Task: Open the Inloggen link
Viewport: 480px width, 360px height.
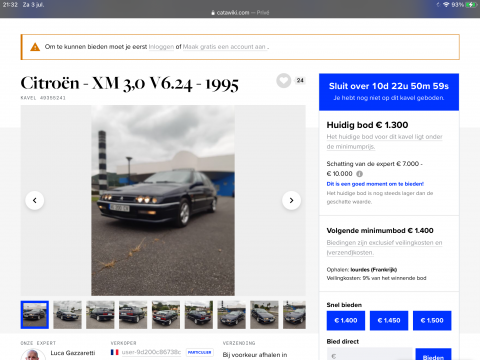Action: coord(161,47)
